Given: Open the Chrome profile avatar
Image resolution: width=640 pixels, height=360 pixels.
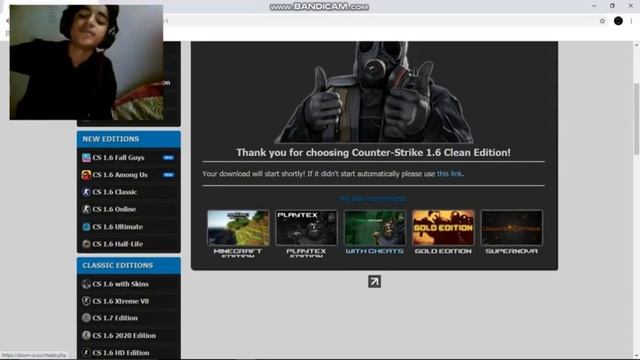Looking at the screenshot, I should (x=618, y=21).
